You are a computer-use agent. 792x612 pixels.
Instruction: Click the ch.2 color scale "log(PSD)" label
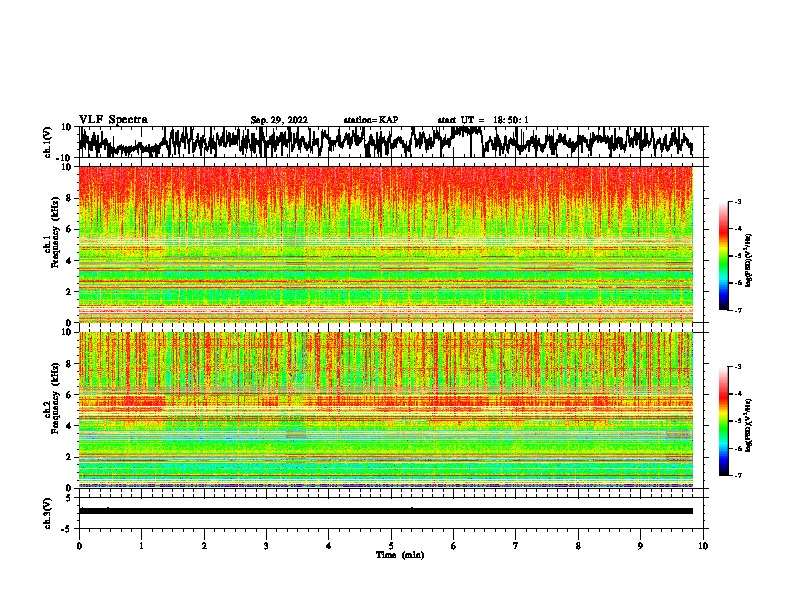749,425
